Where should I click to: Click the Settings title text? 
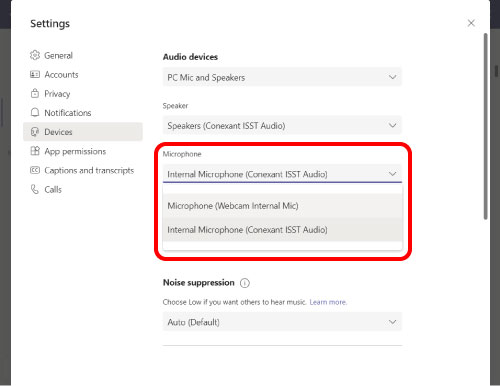(50, 24)
